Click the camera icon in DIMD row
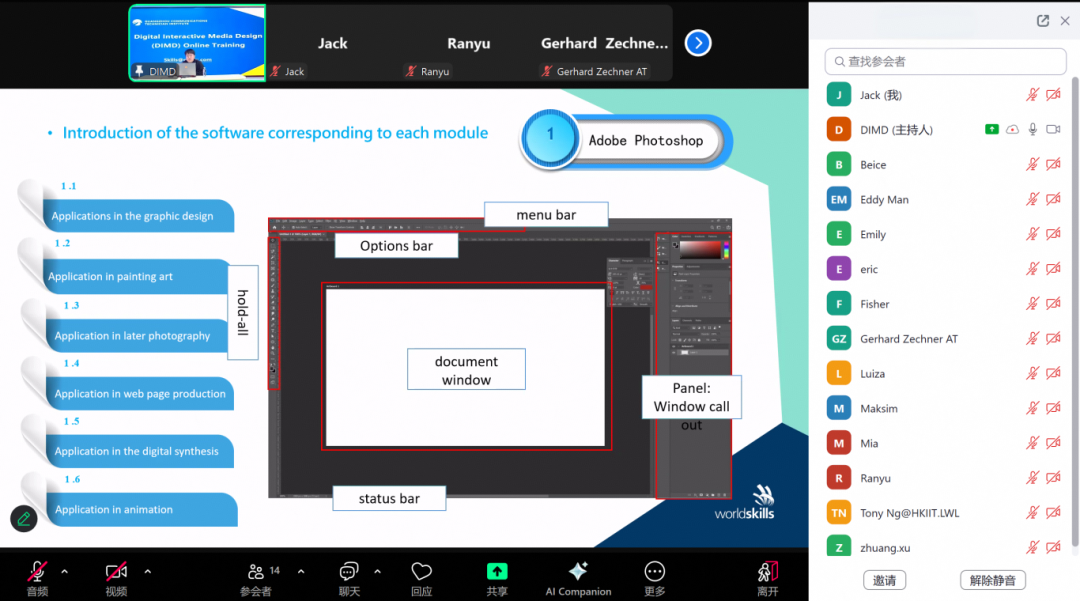 1053,129
